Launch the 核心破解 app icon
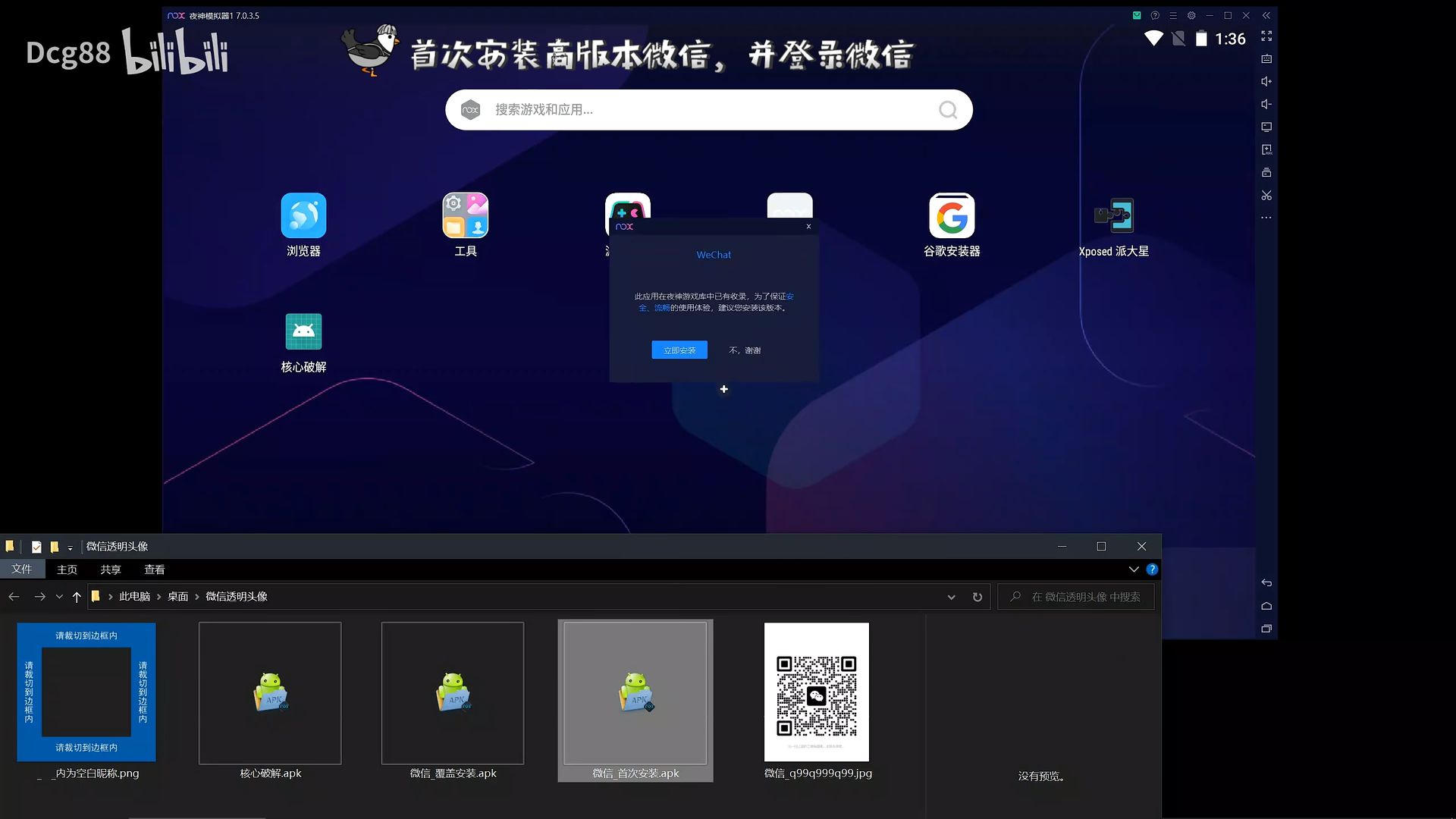Image resolution: width=1456 pixels, height=819 pixels. (x=303, y=331)
